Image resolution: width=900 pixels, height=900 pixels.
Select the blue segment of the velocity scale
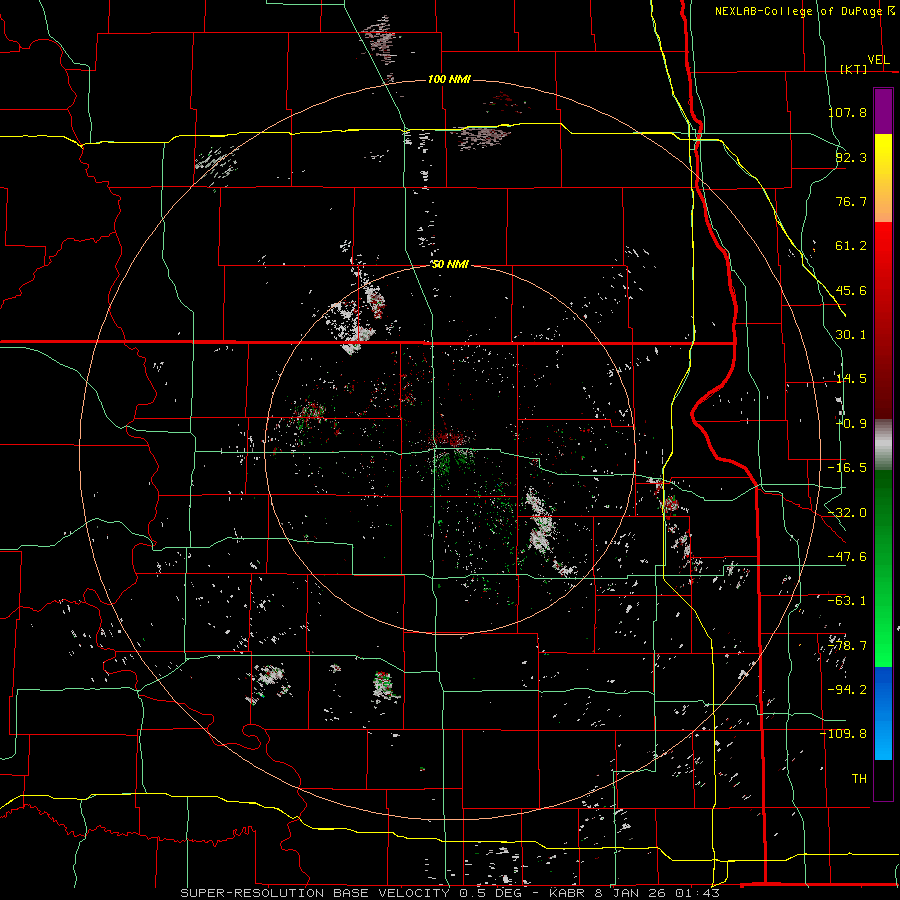pos(883,713)
